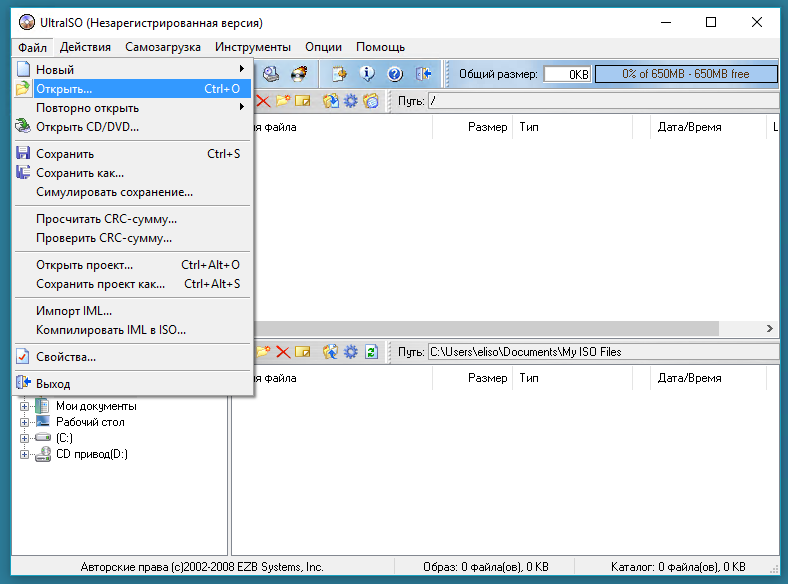Select Мои документы in the tree
The width and height of the screenshot is (788, 584).
[96, 406]
